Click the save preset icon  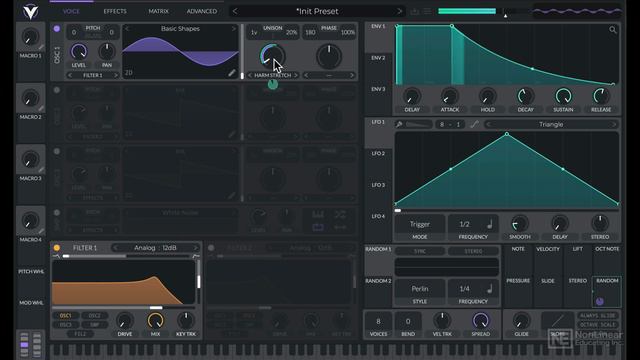[414, 11]
